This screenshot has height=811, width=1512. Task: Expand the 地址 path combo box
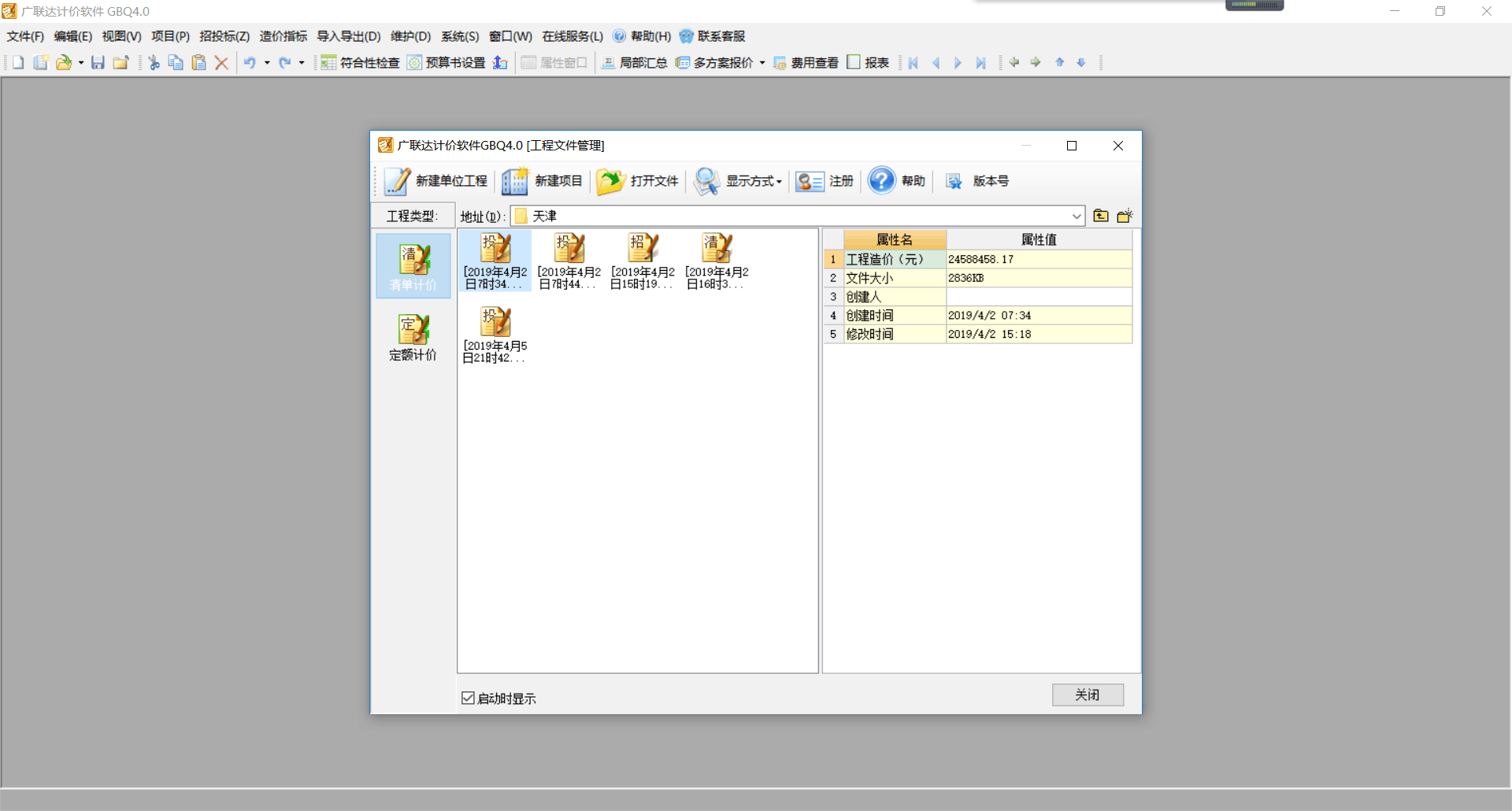[1077, 216]
